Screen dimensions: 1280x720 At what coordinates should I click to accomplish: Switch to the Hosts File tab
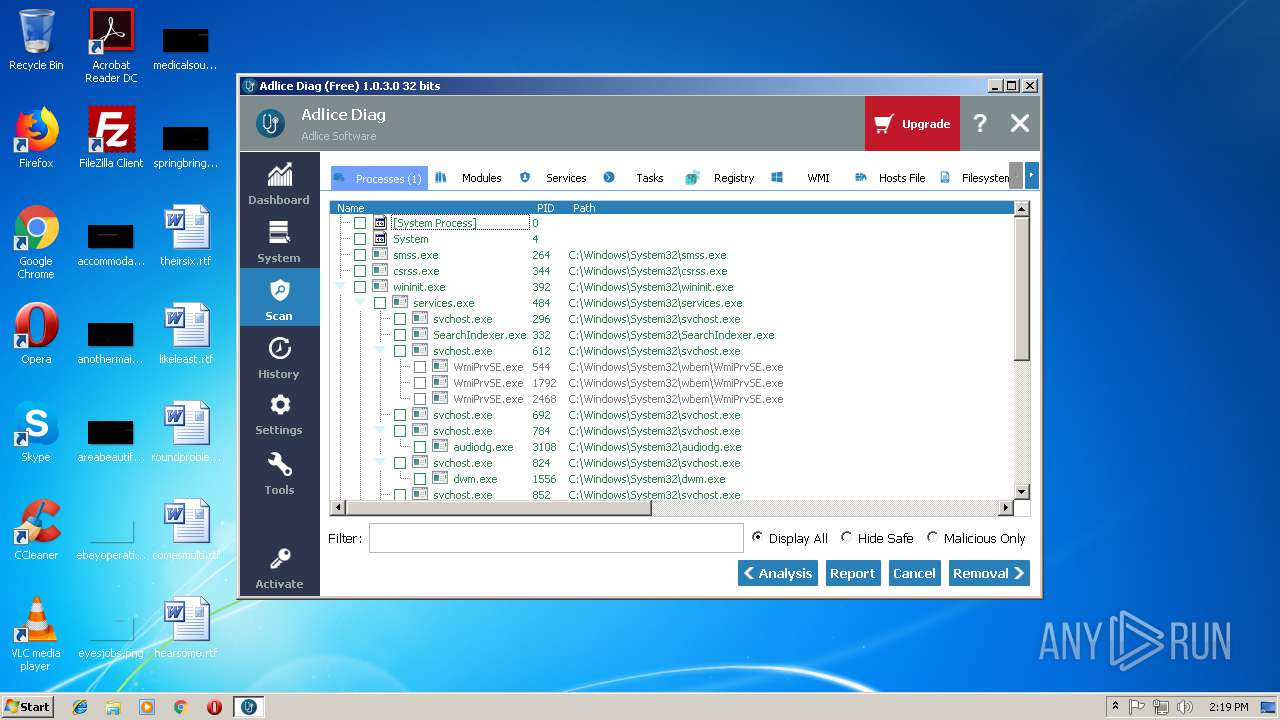[891, 178]
